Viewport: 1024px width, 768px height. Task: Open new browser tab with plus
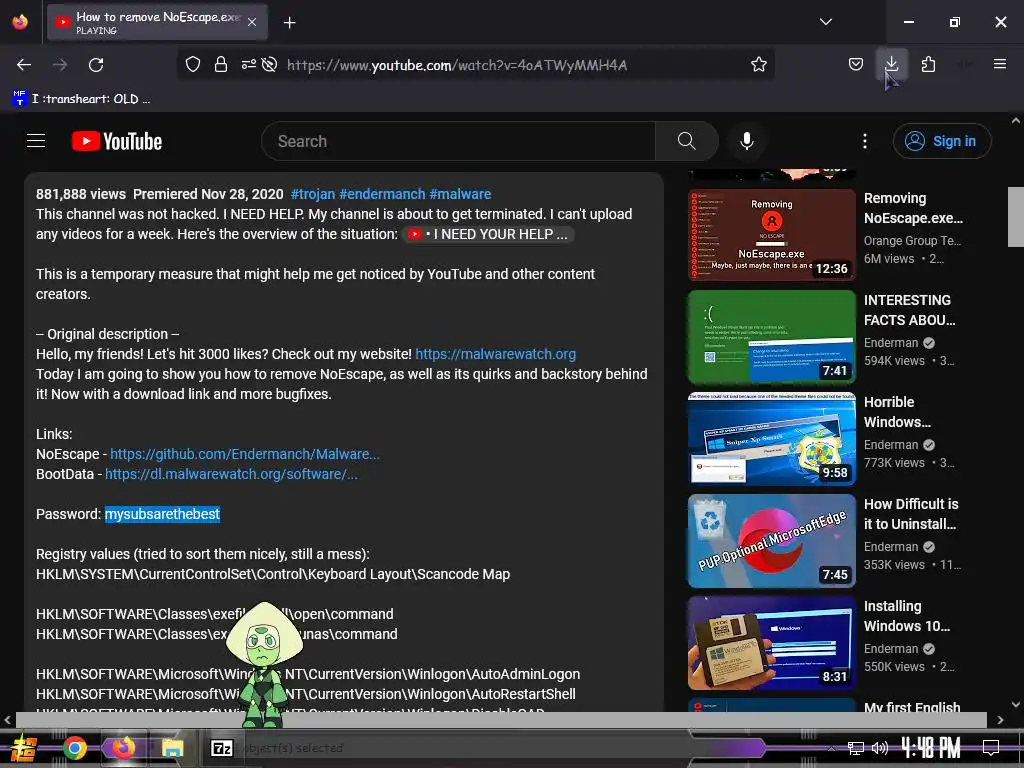pos(289,23)
